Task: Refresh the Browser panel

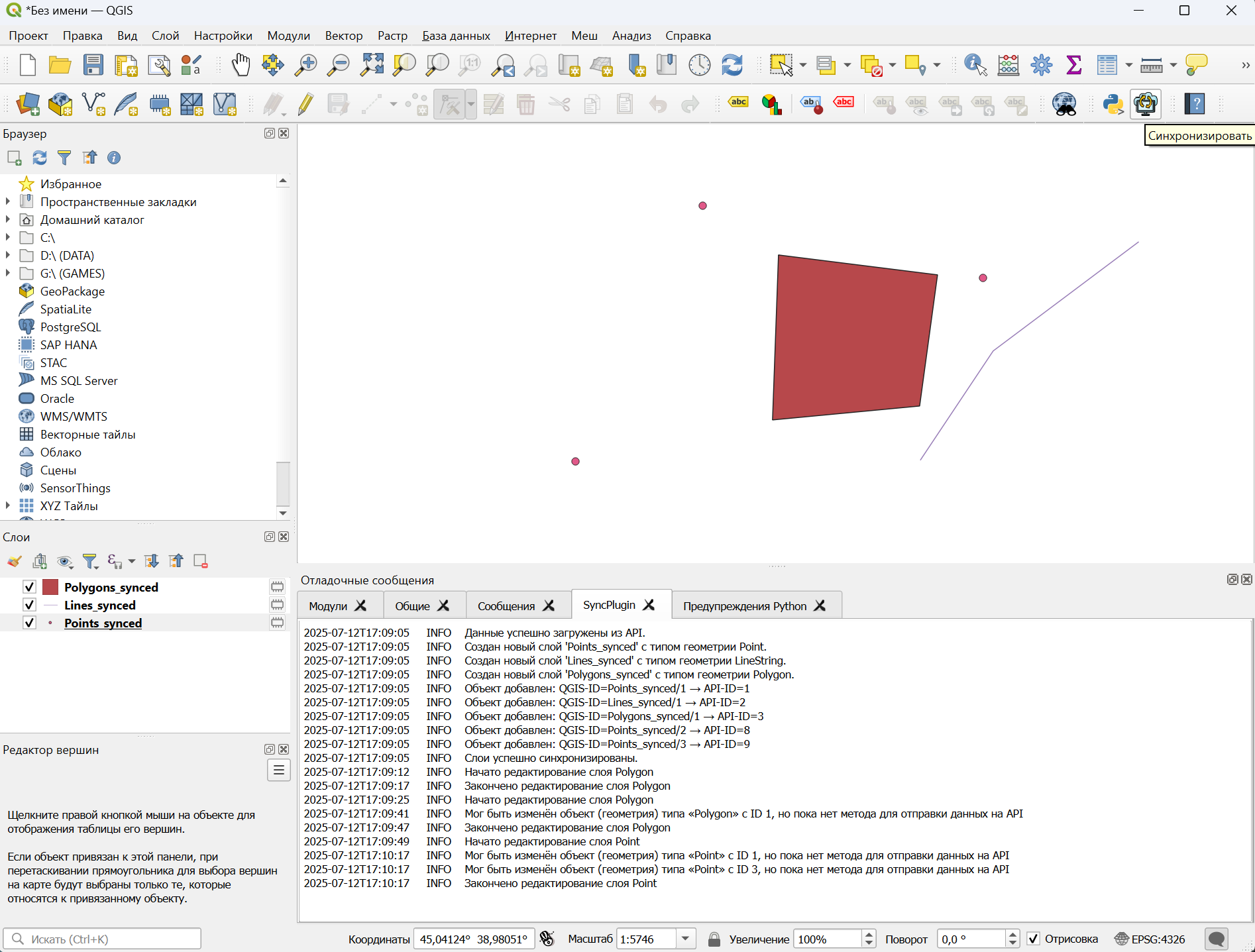Action: coord(40,158)
